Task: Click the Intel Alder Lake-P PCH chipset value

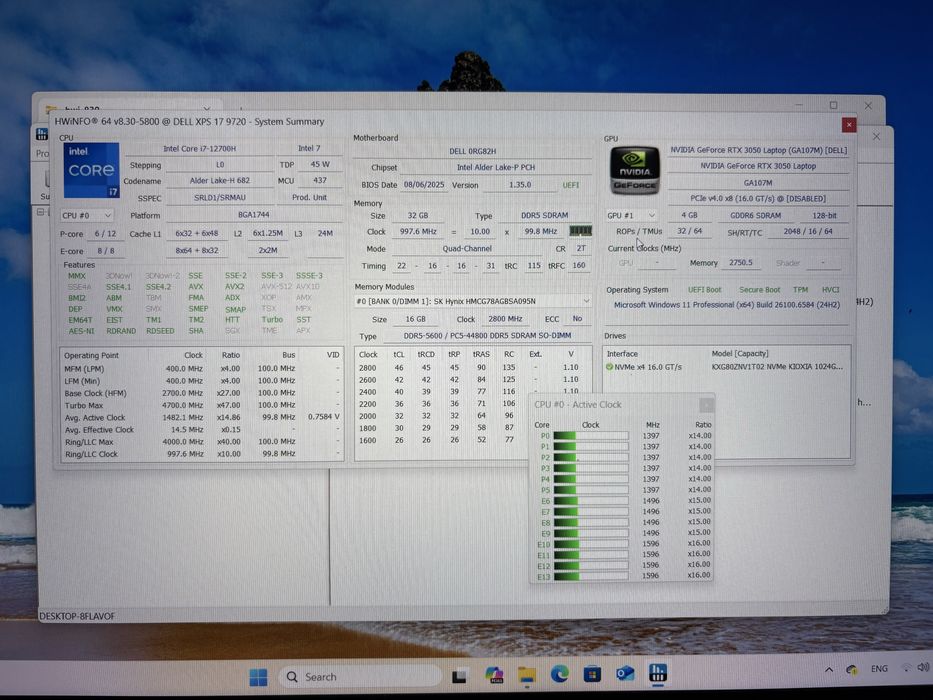Action: pos(496,167)
